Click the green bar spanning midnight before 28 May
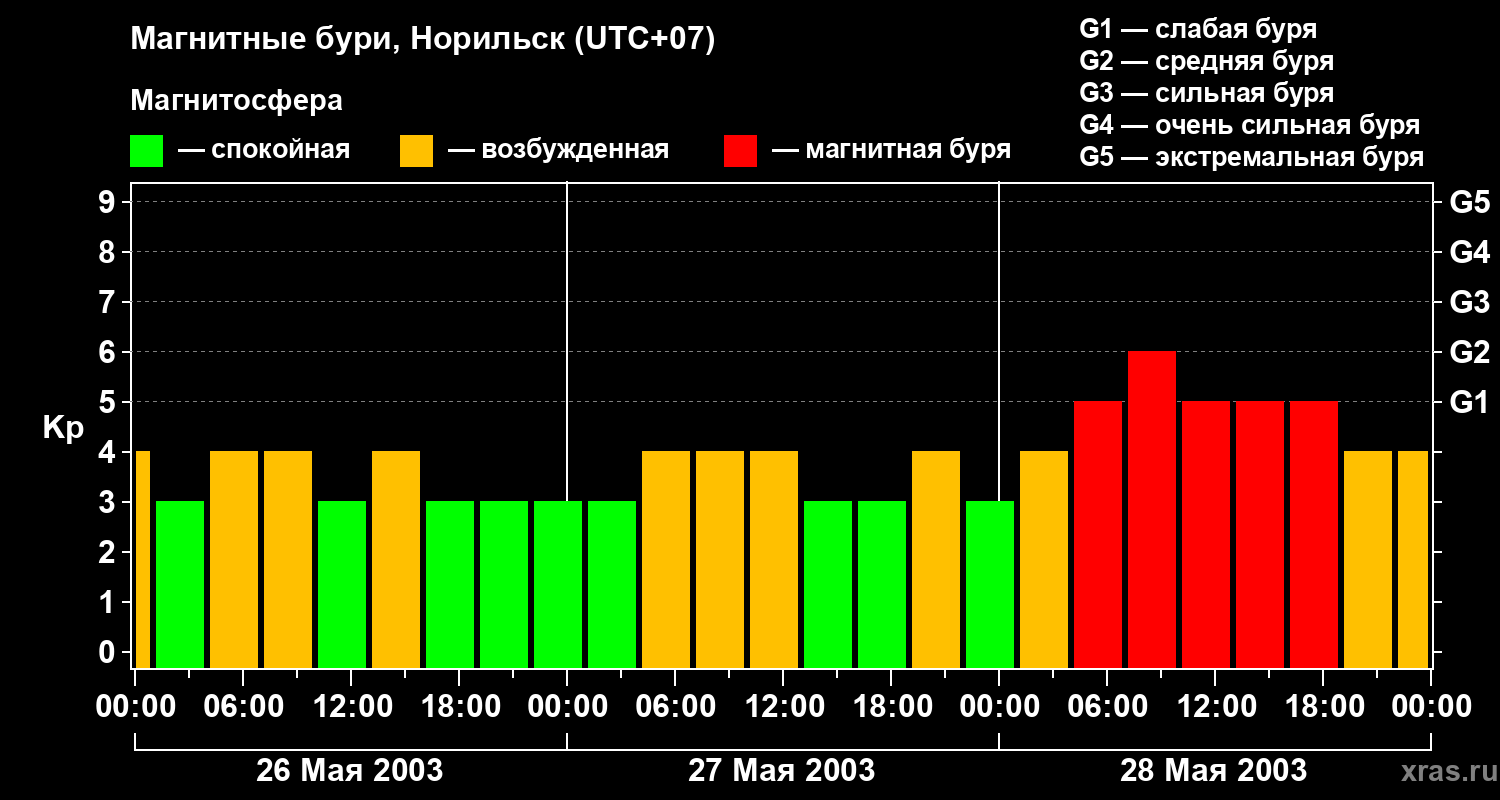Viewport: 1500px width, 800px height. click(990, 585)
